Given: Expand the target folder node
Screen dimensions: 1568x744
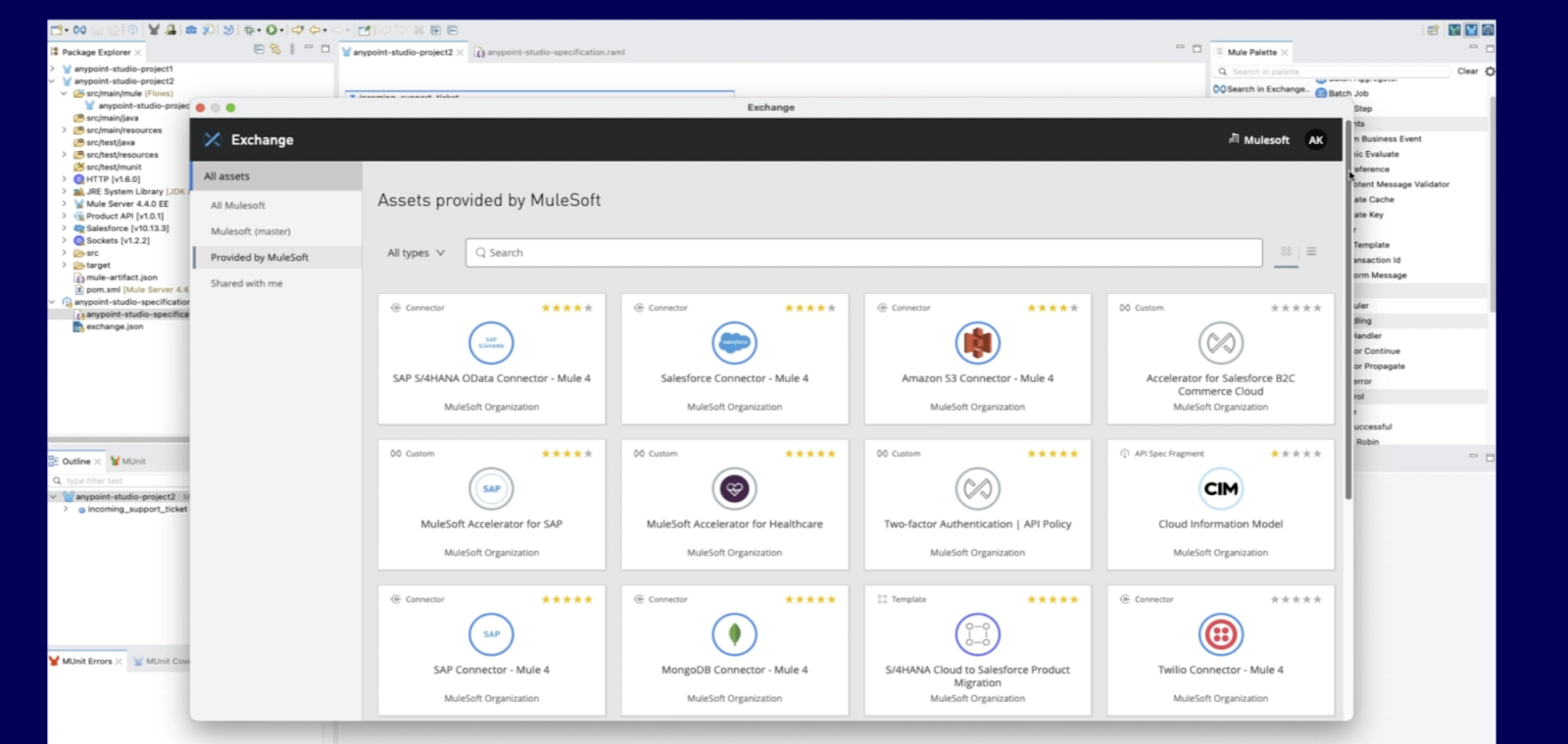Looking at the screenshot, I should tap(65, 265).
